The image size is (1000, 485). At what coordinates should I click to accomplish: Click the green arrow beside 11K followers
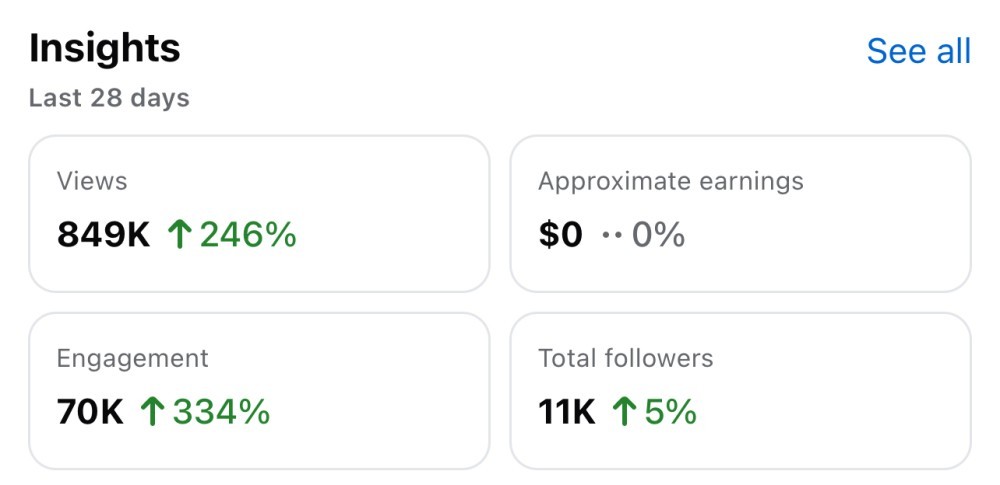(x=624, y=412)
